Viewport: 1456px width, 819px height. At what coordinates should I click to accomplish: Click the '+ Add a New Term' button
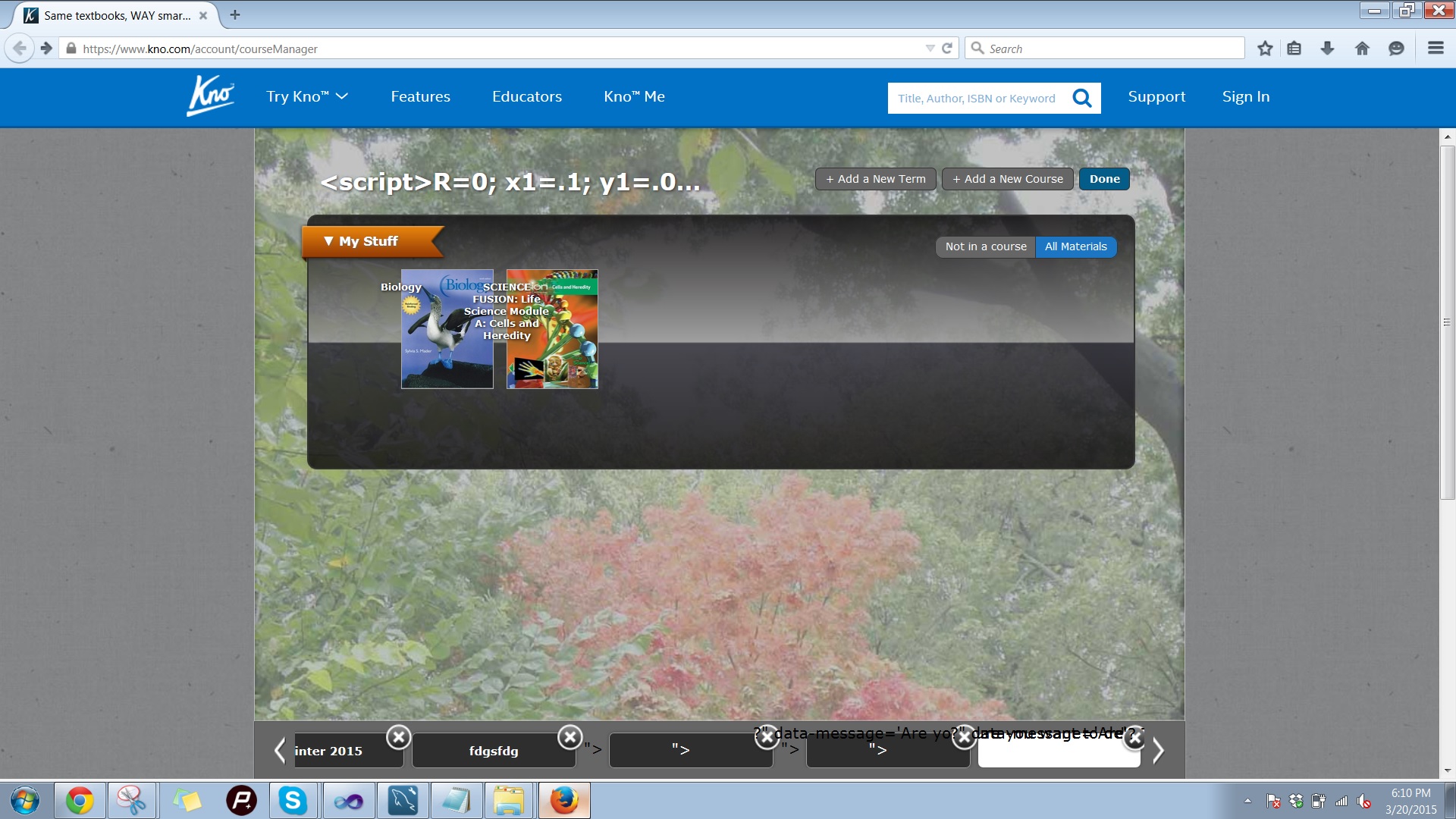point(876,179)
